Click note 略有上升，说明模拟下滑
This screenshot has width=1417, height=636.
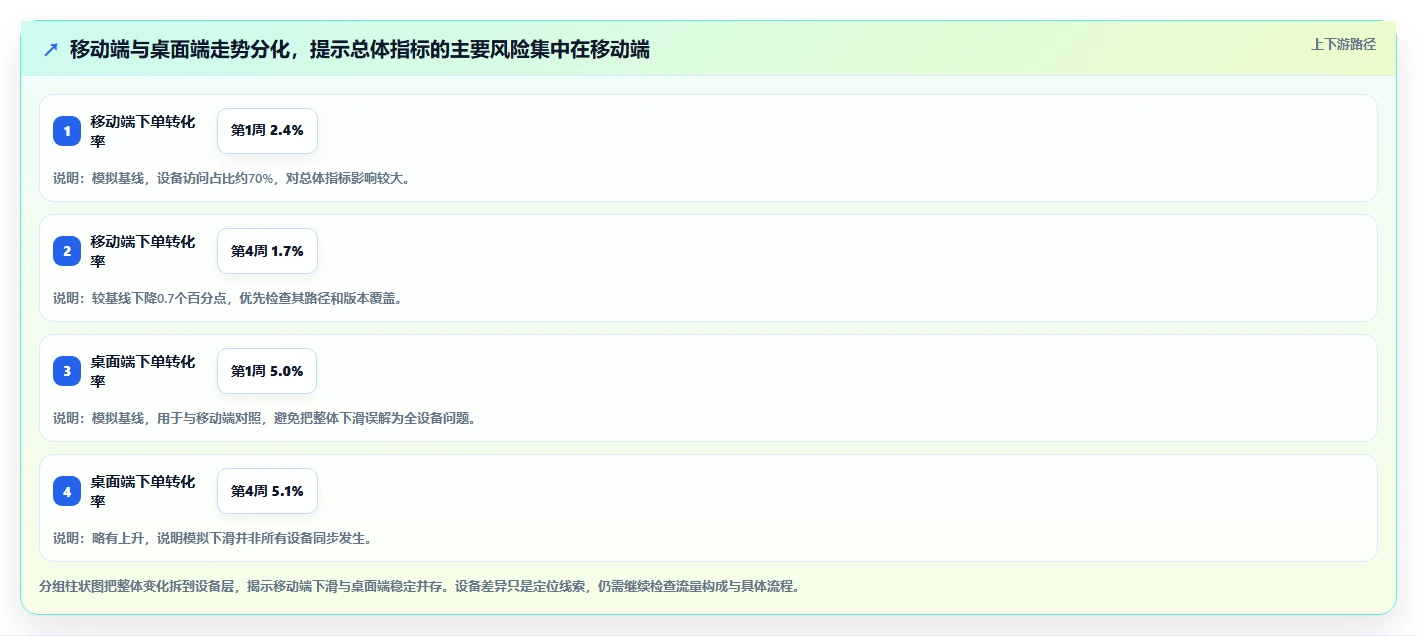[x=213, y=538]
